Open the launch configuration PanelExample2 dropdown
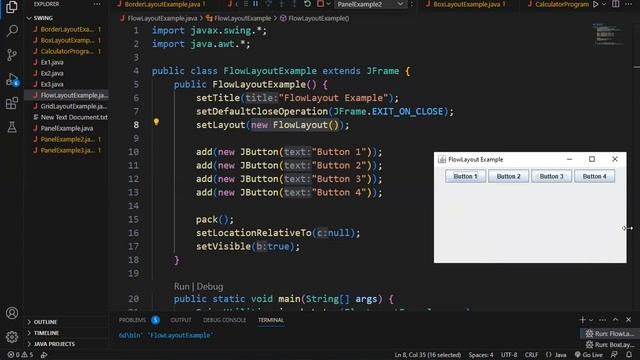Image resolution: width=640 pixels, height=360 pixels. tap(370, 4)
